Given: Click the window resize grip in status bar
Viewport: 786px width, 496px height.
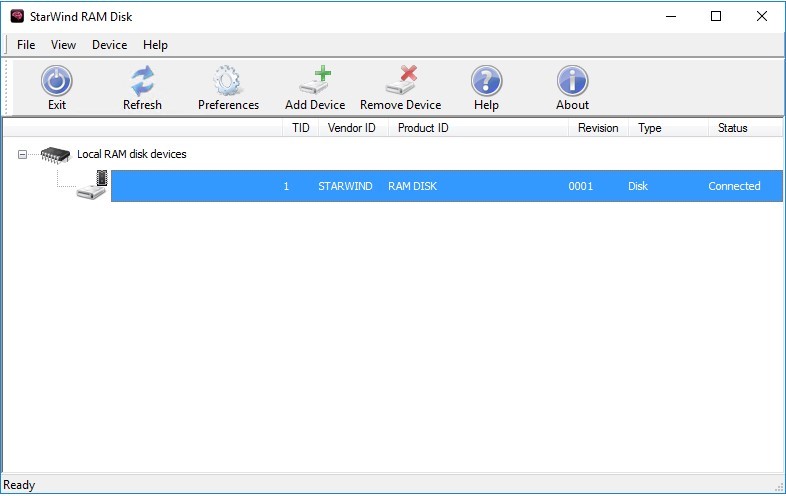Looking at the screenshot, I should [778, 486].
